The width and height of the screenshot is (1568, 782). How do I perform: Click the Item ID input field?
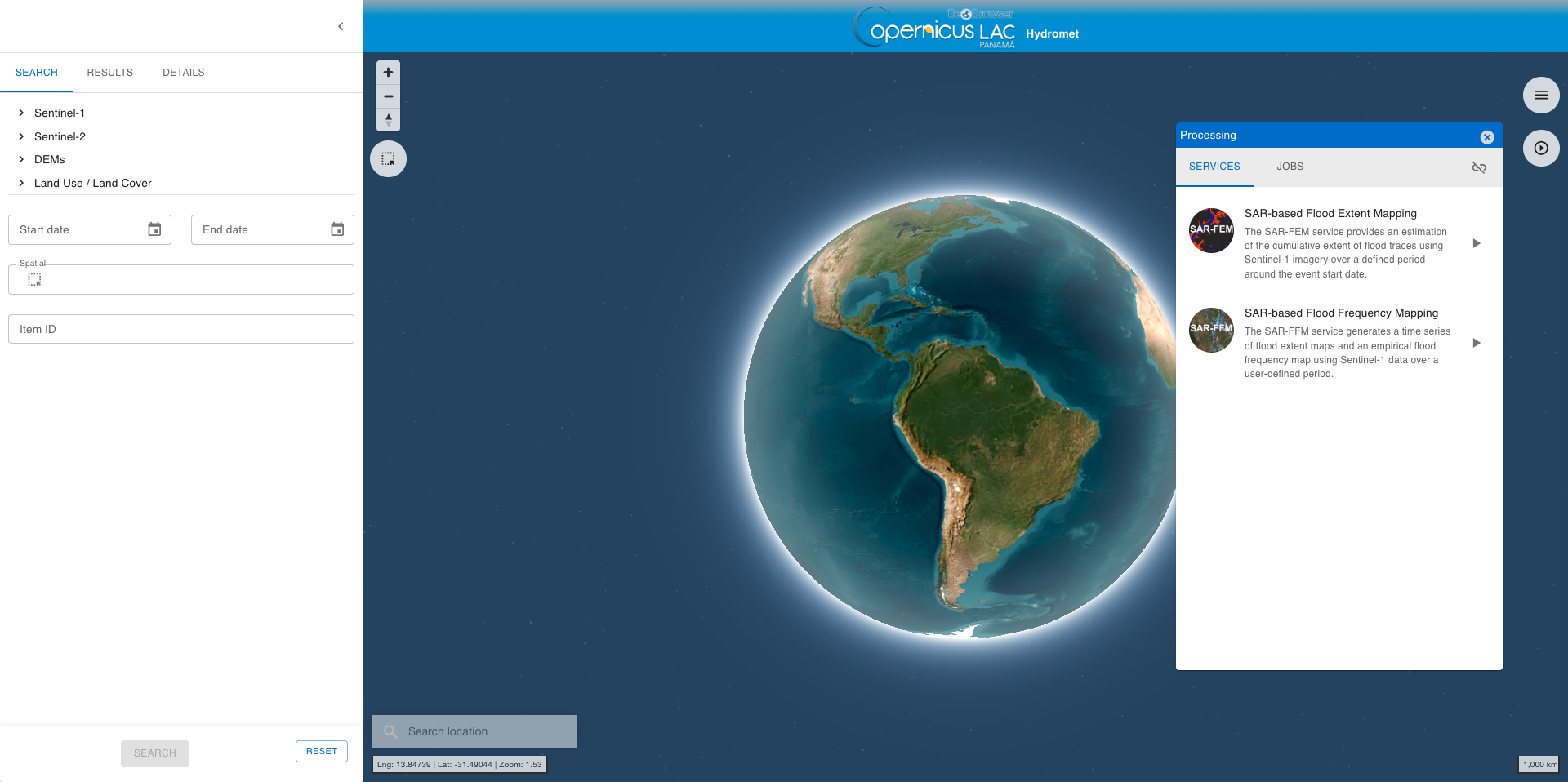click(180, 329)
